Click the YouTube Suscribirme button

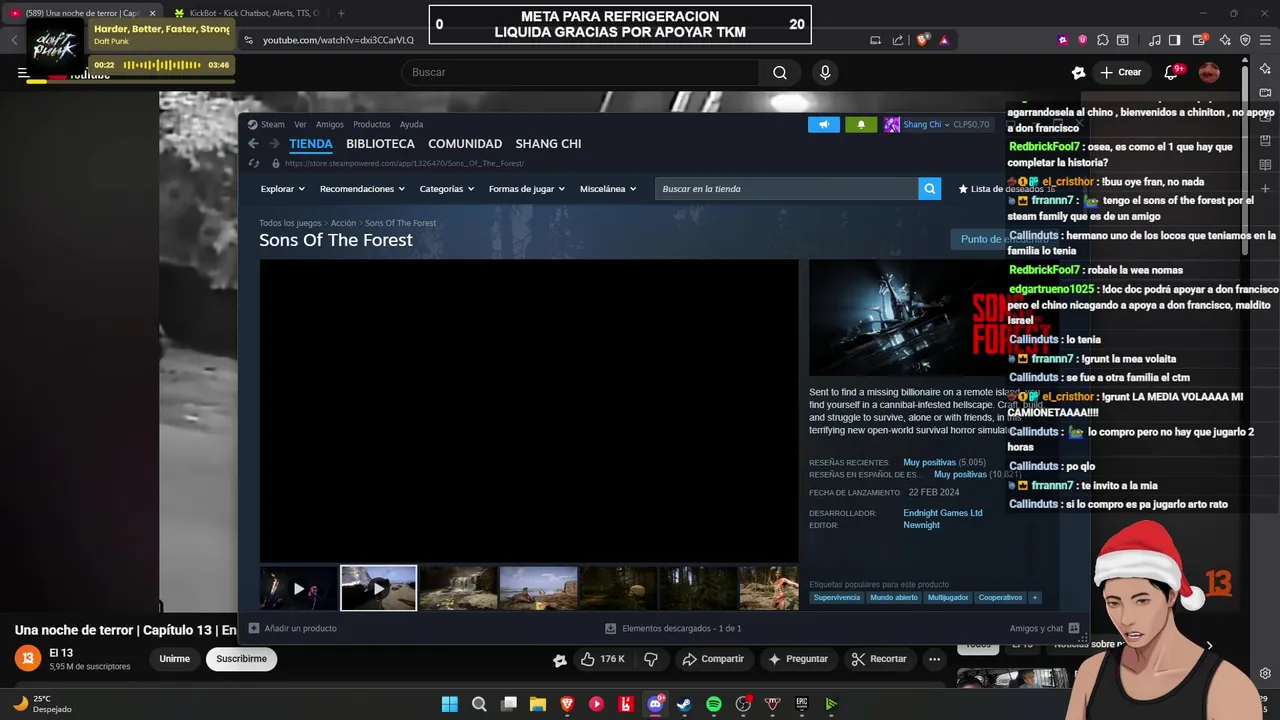click(x=242, y=659)
